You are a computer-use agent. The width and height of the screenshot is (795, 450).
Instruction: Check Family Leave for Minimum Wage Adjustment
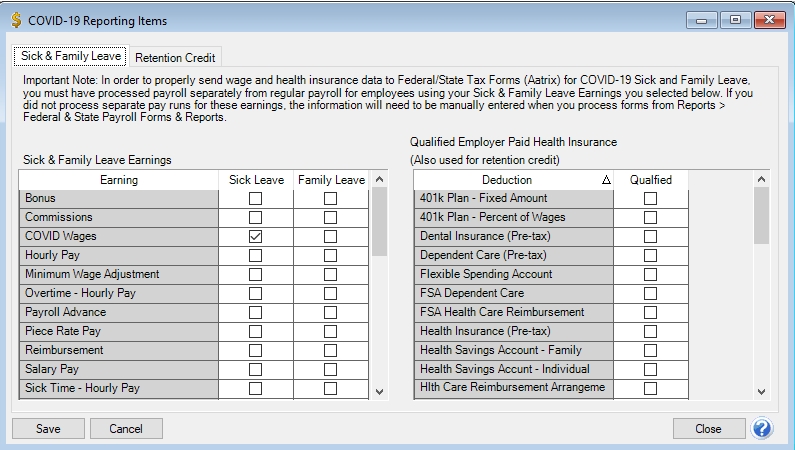coord(331,275)
